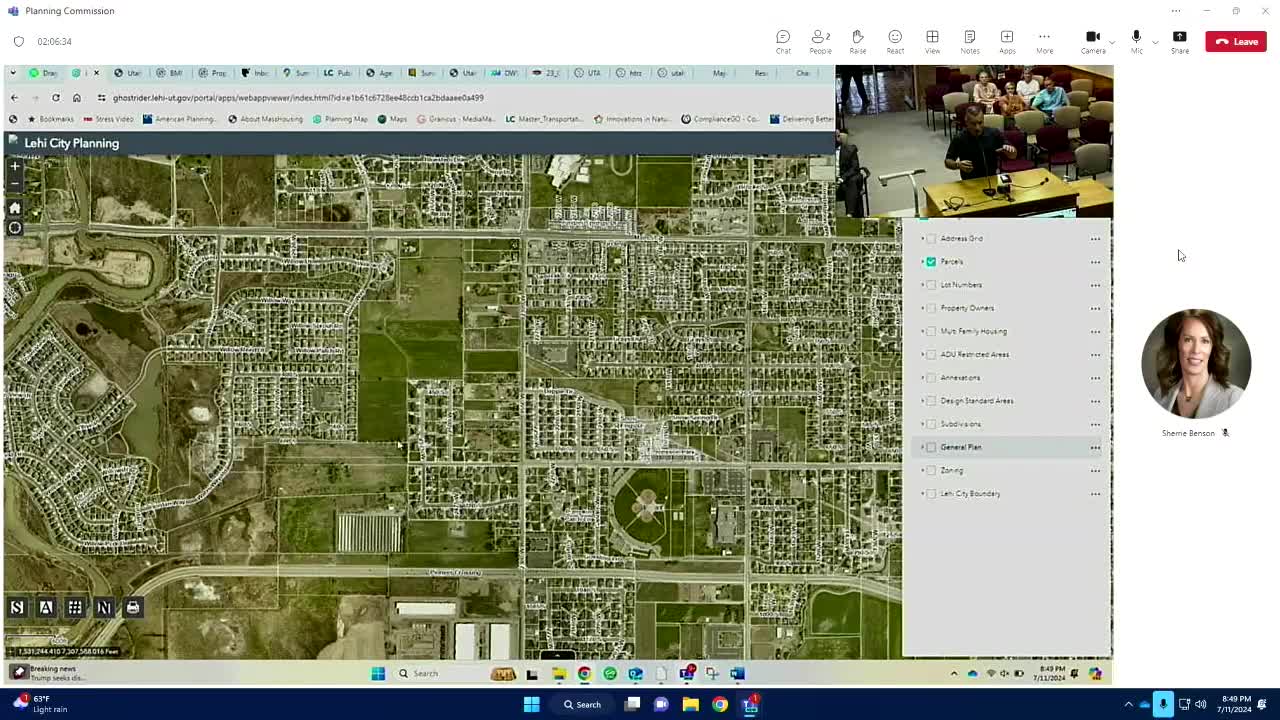Screen dimensions: 1280x720
Task: Open File Explorer from taskbar
Action: point(690,704)
